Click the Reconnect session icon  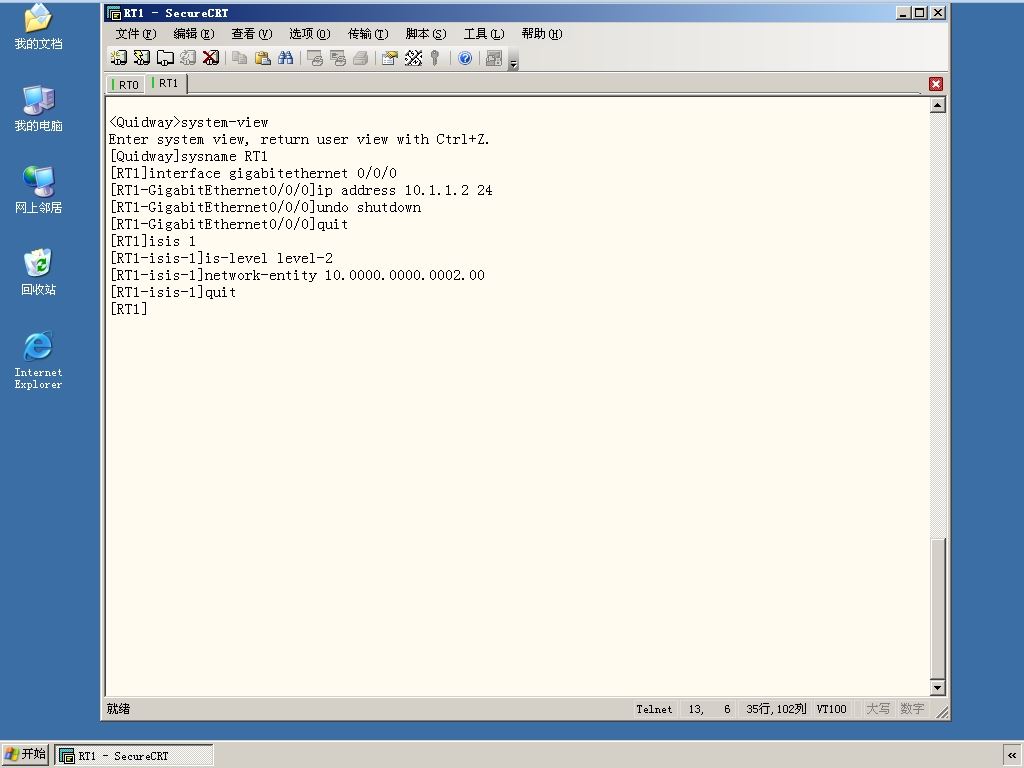(x=188, y=58)
